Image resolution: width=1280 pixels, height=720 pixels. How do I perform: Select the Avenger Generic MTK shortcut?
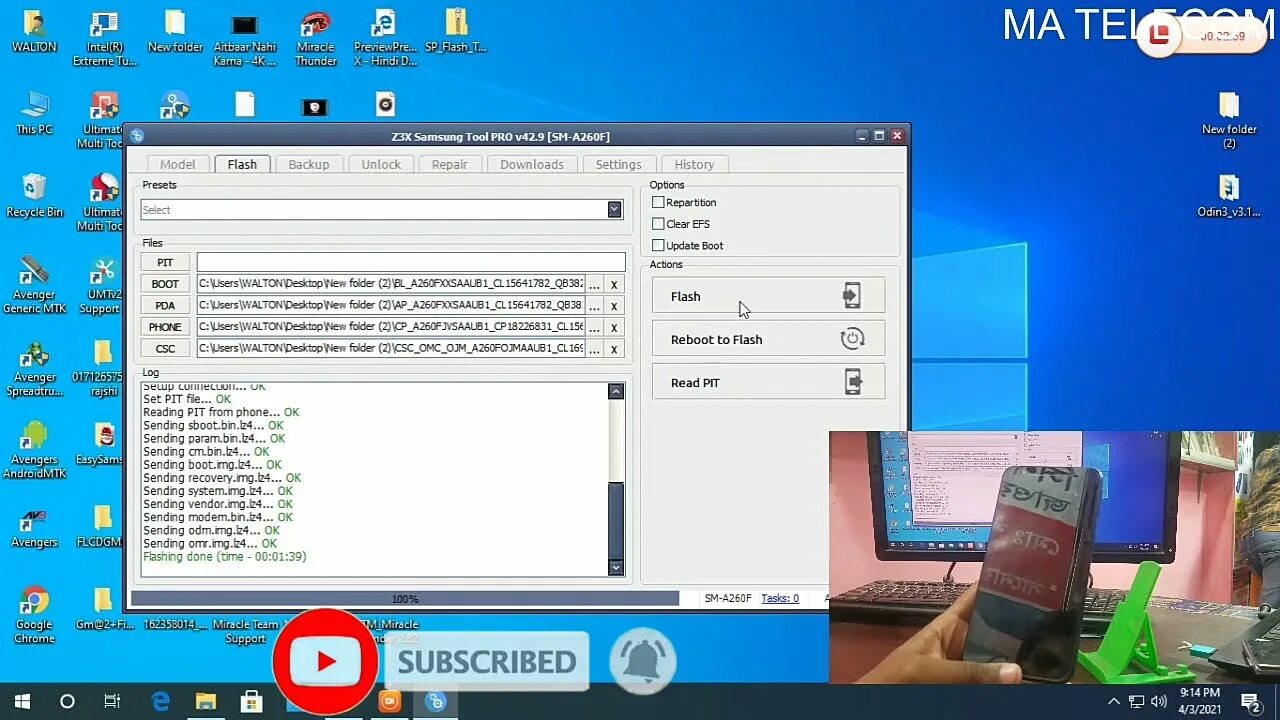(x=34, y=286)
